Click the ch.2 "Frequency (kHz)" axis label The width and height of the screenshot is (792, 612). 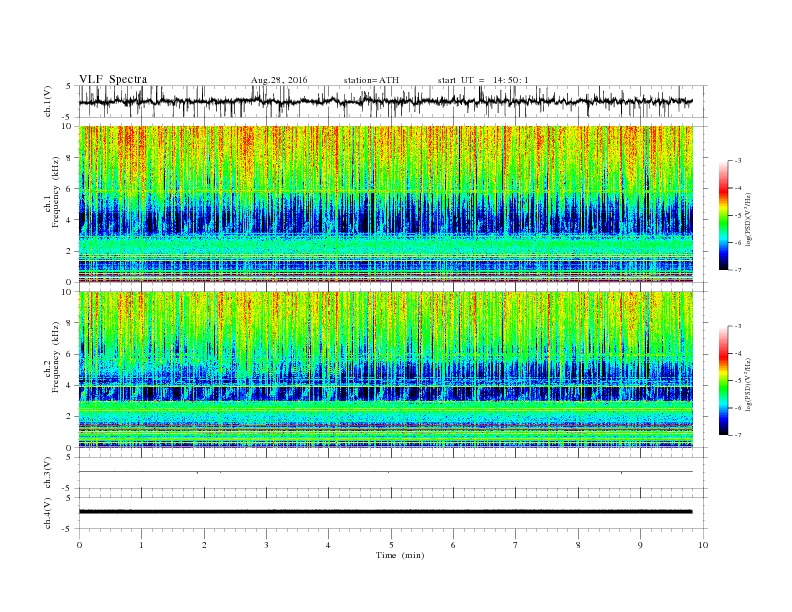(x=56, y=357)
